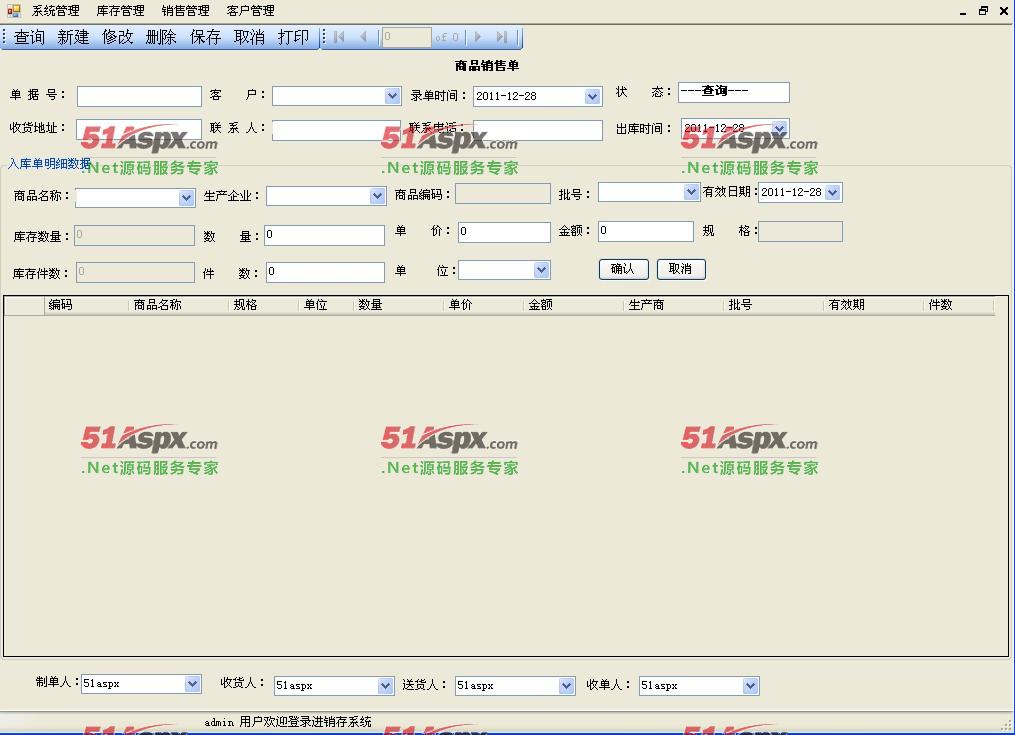This screenshot has width=1015, height=735.
Task: Focus the 联系电话 input field
Action: pos(538,130)
